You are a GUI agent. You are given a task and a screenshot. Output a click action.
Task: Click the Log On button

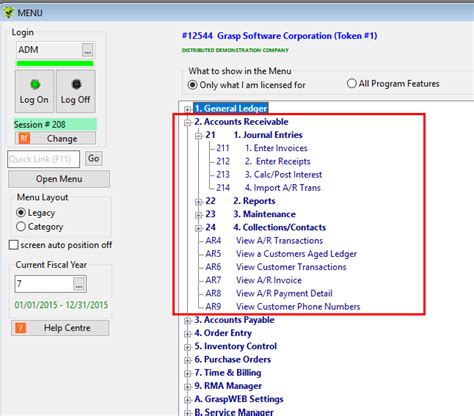coord(34,91)
